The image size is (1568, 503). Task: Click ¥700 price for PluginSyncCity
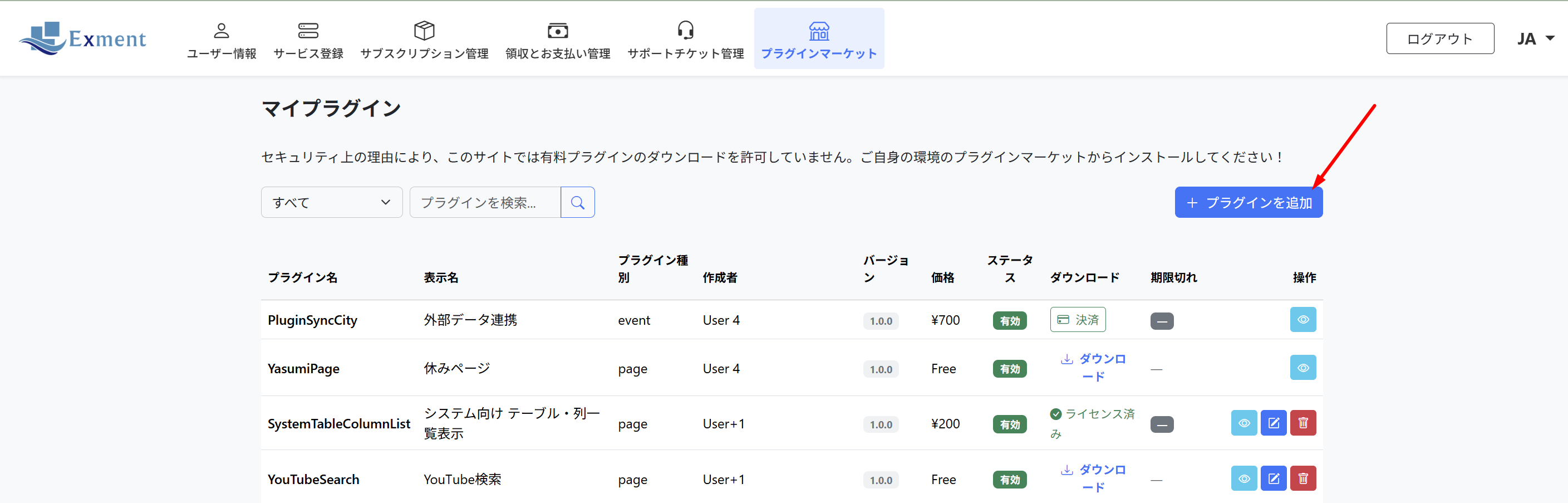[x=945, y=320]
